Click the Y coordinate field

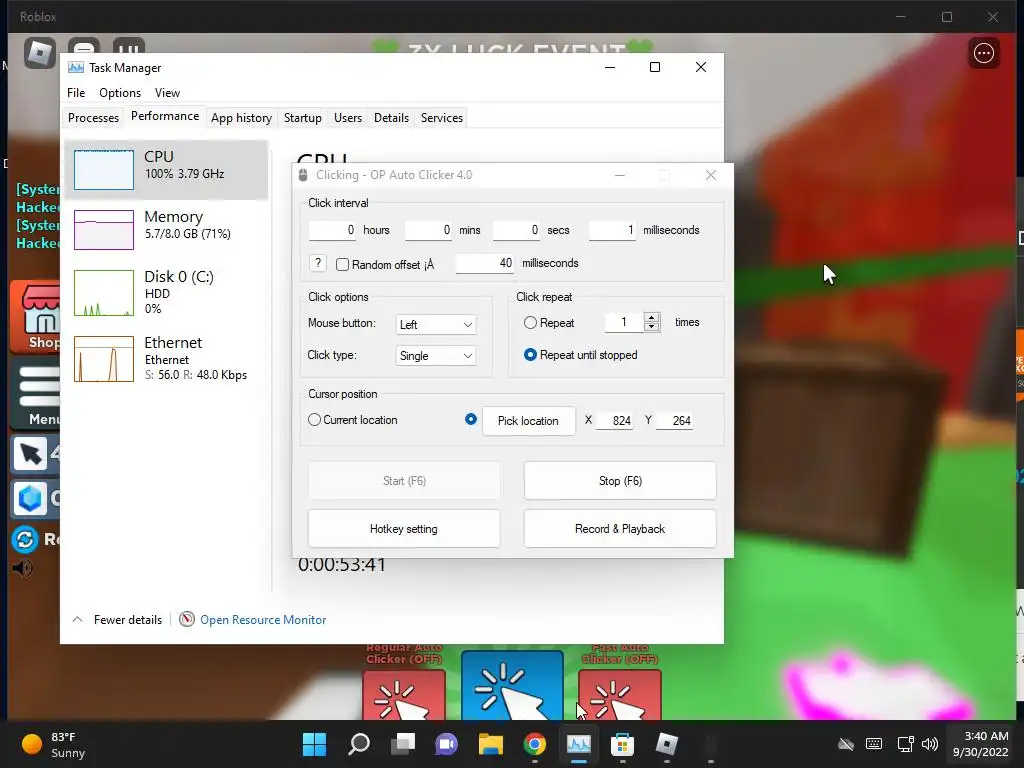pos(674,421)
